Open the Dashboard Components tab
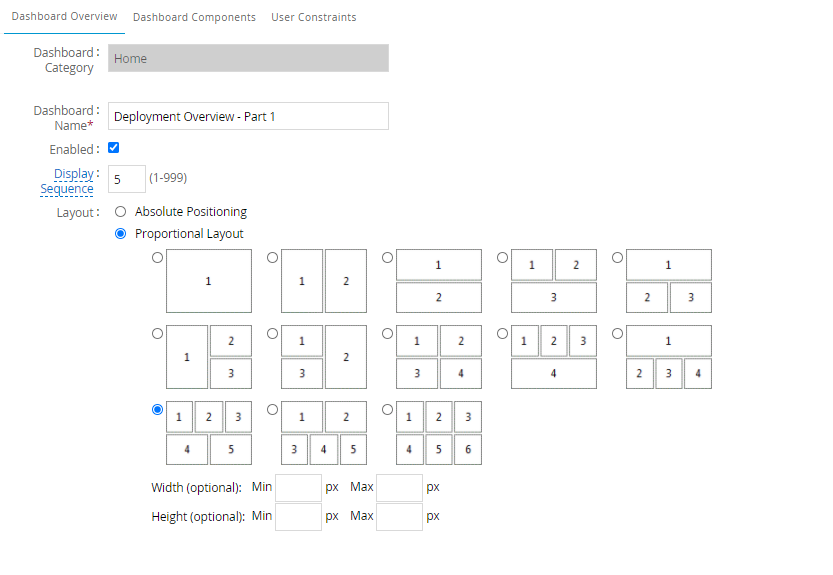 (194, 17)
